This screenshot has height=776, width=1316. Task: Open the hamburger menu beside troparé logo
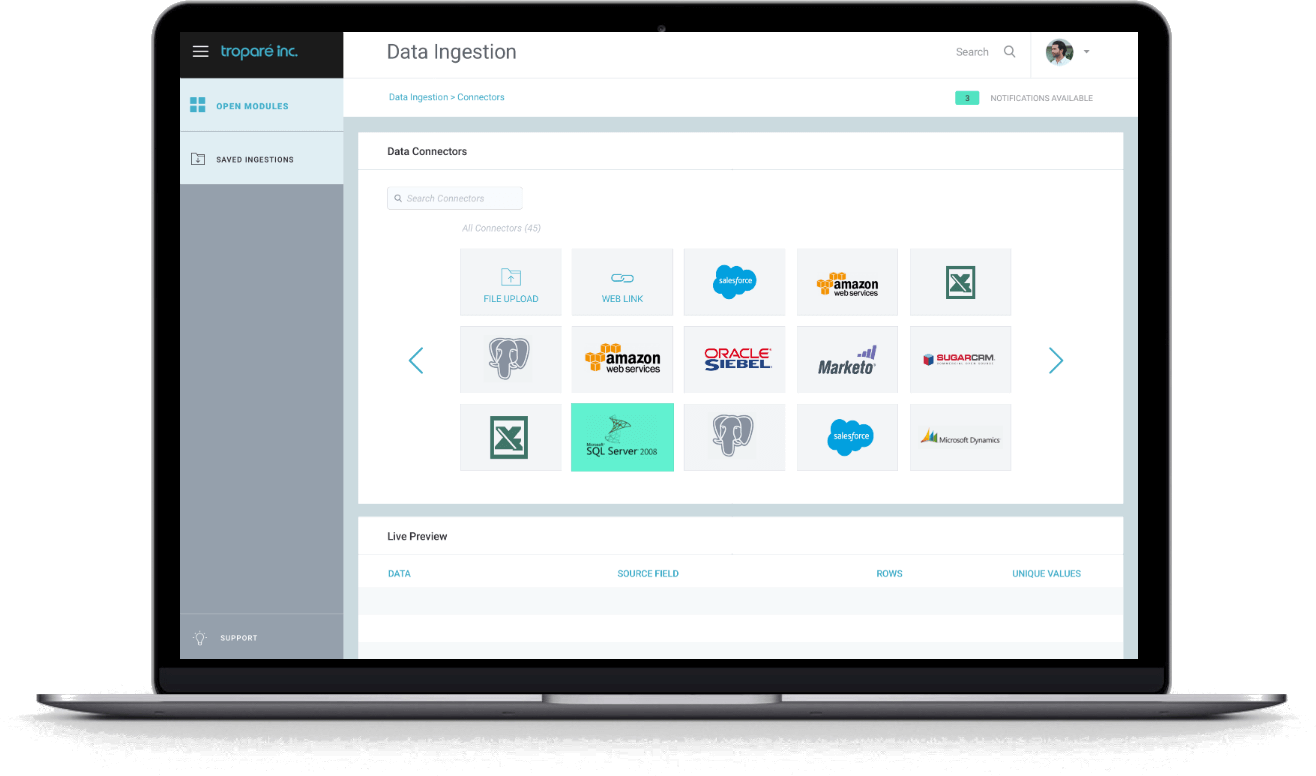coord(200,51)
